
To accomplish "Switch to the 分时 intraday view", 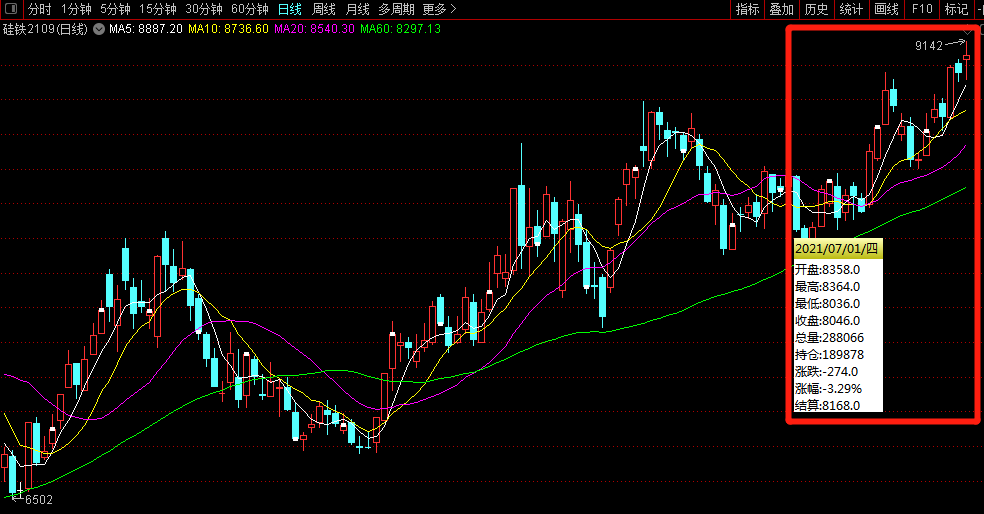I will tap(39, 9).
